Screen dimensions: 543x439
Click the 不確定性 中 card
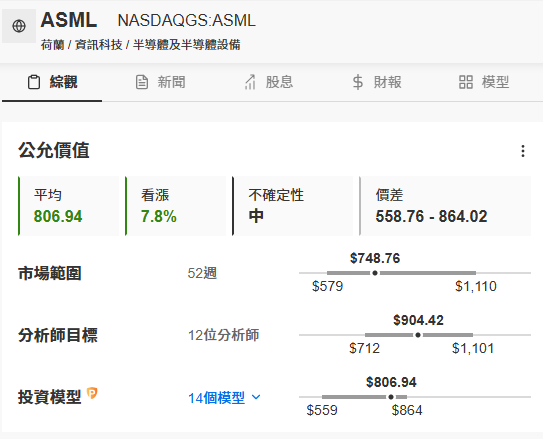(x=292, y=206)
